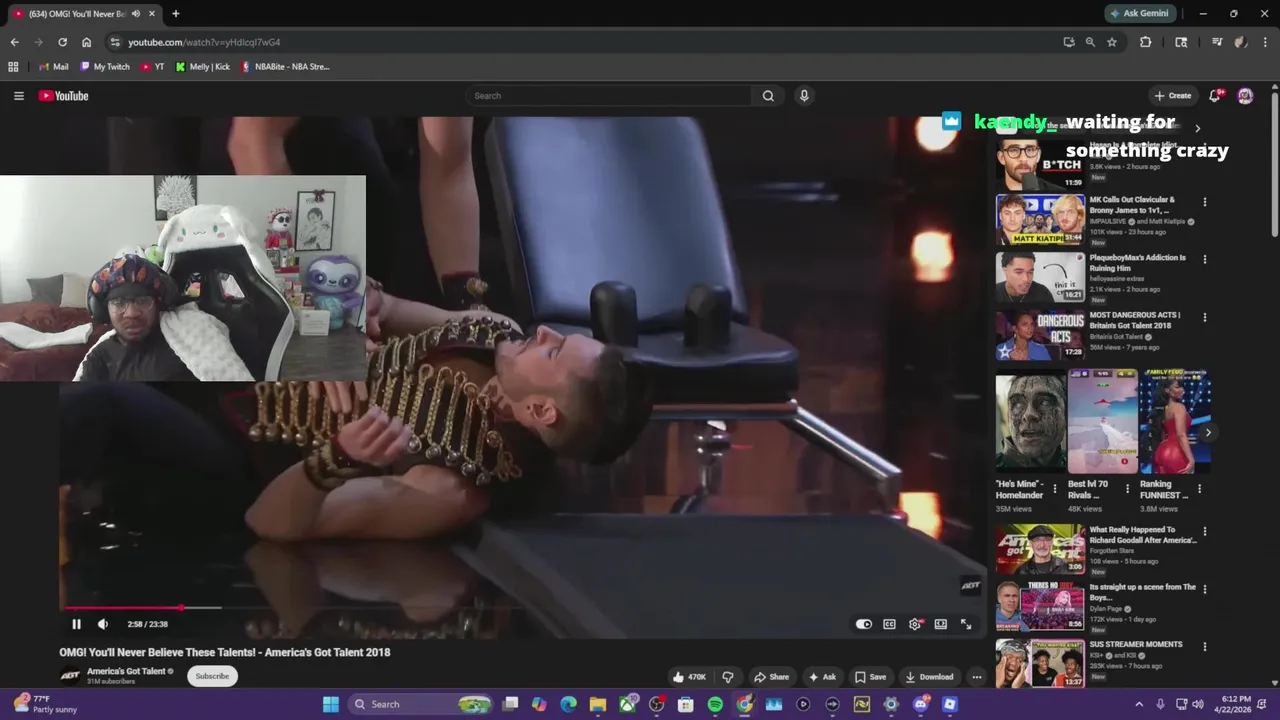The height and width of the screenshot is (720, 1280).
Task: Open the Share dialog
Action: pyautogui.click(x=771, y=677)
